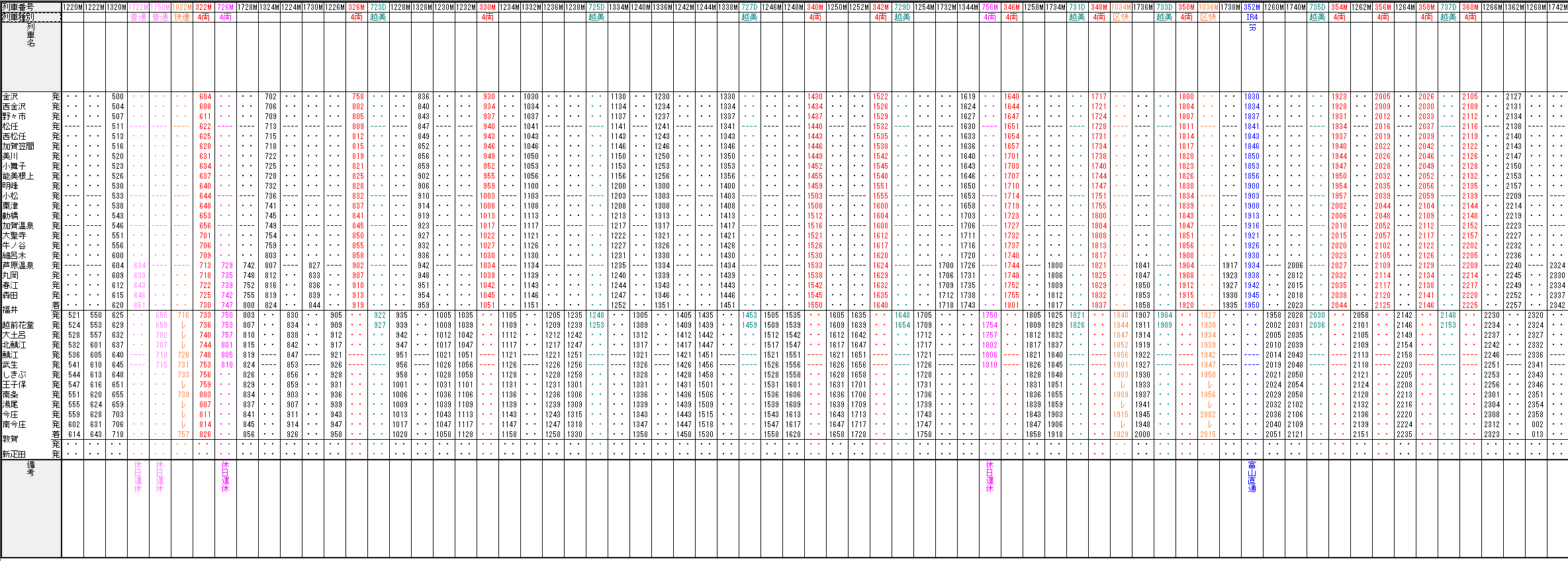Click the 1742M train number header
1568x561 pixels.
coord(1557,7)
